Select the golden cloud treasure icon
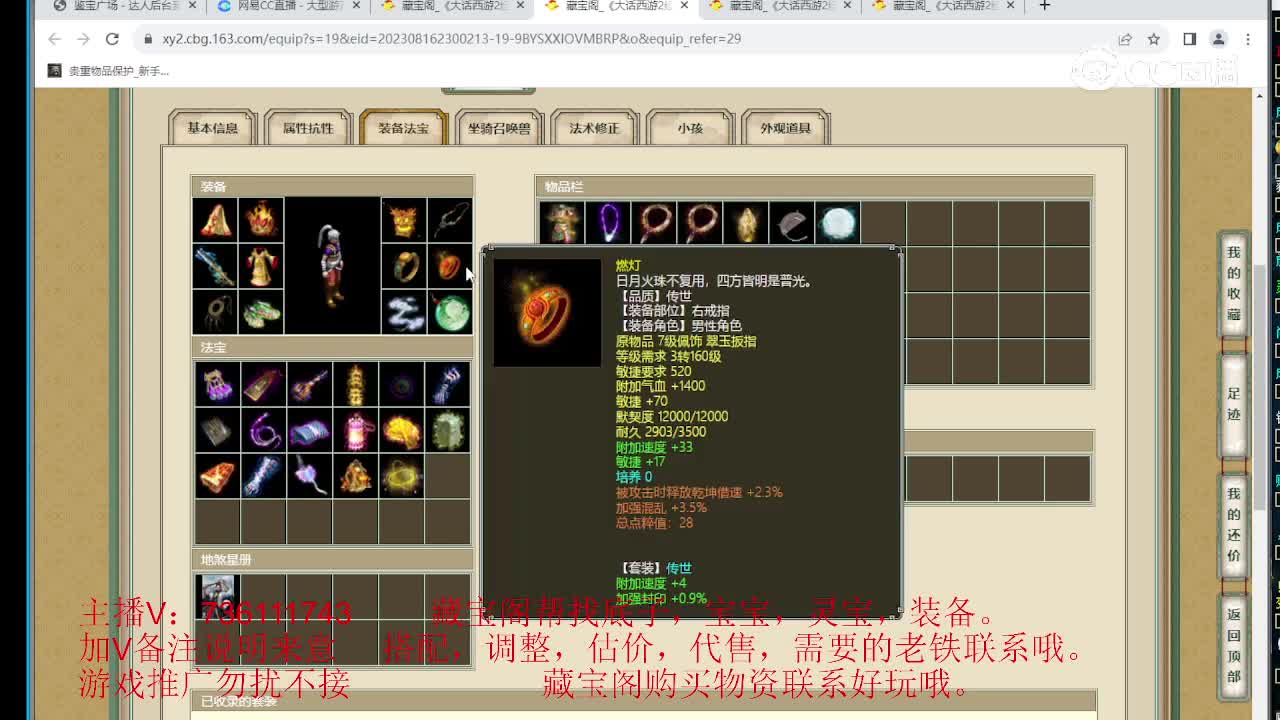The width and height of the screenshot is (1280, 720). tap(401, 430)
